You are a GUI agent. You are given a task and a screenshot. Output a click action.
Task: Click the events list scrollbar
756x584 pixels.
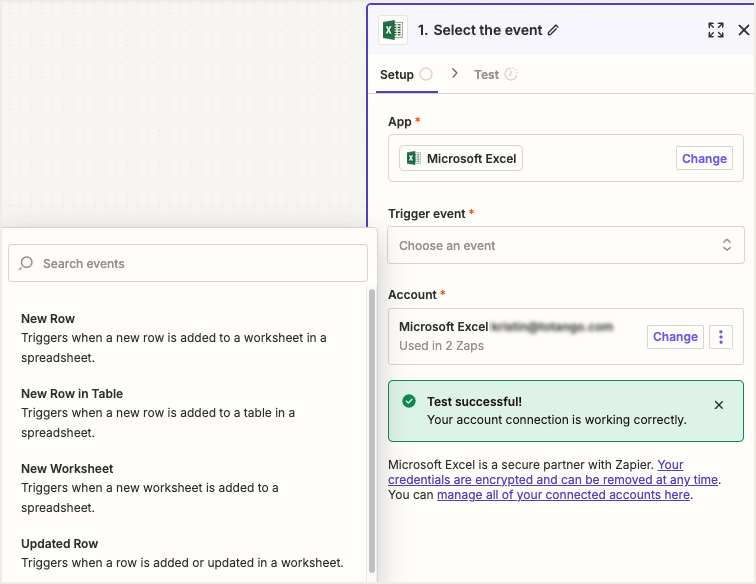click(x=372, y=430)
